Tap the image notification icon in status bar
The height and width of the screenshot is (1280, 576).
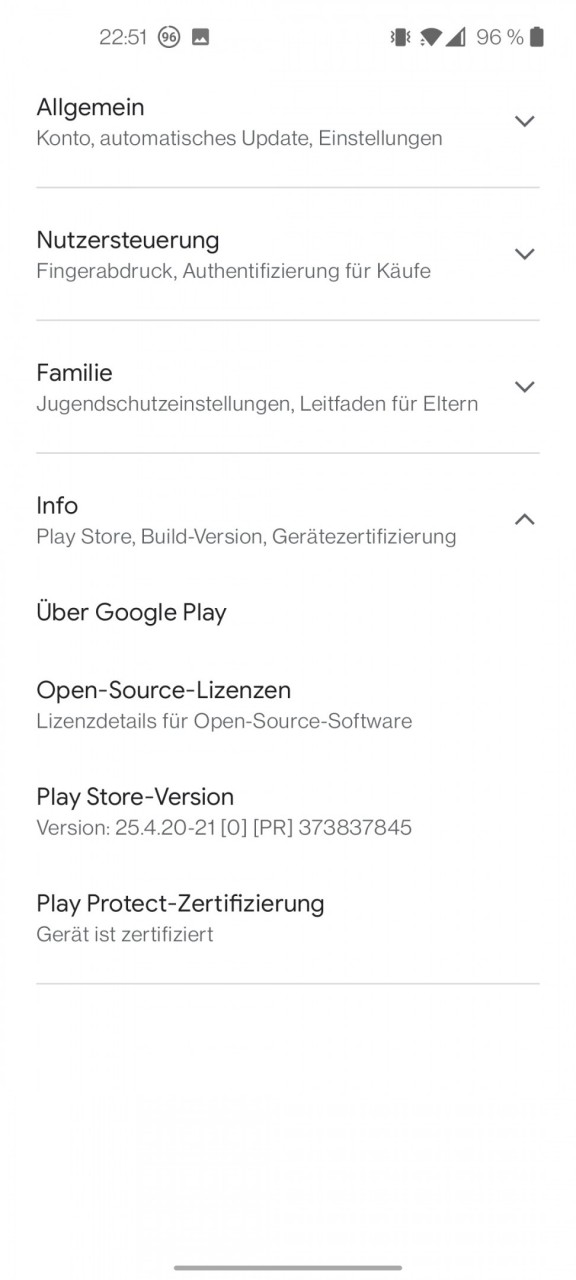[x=200, y=37]
